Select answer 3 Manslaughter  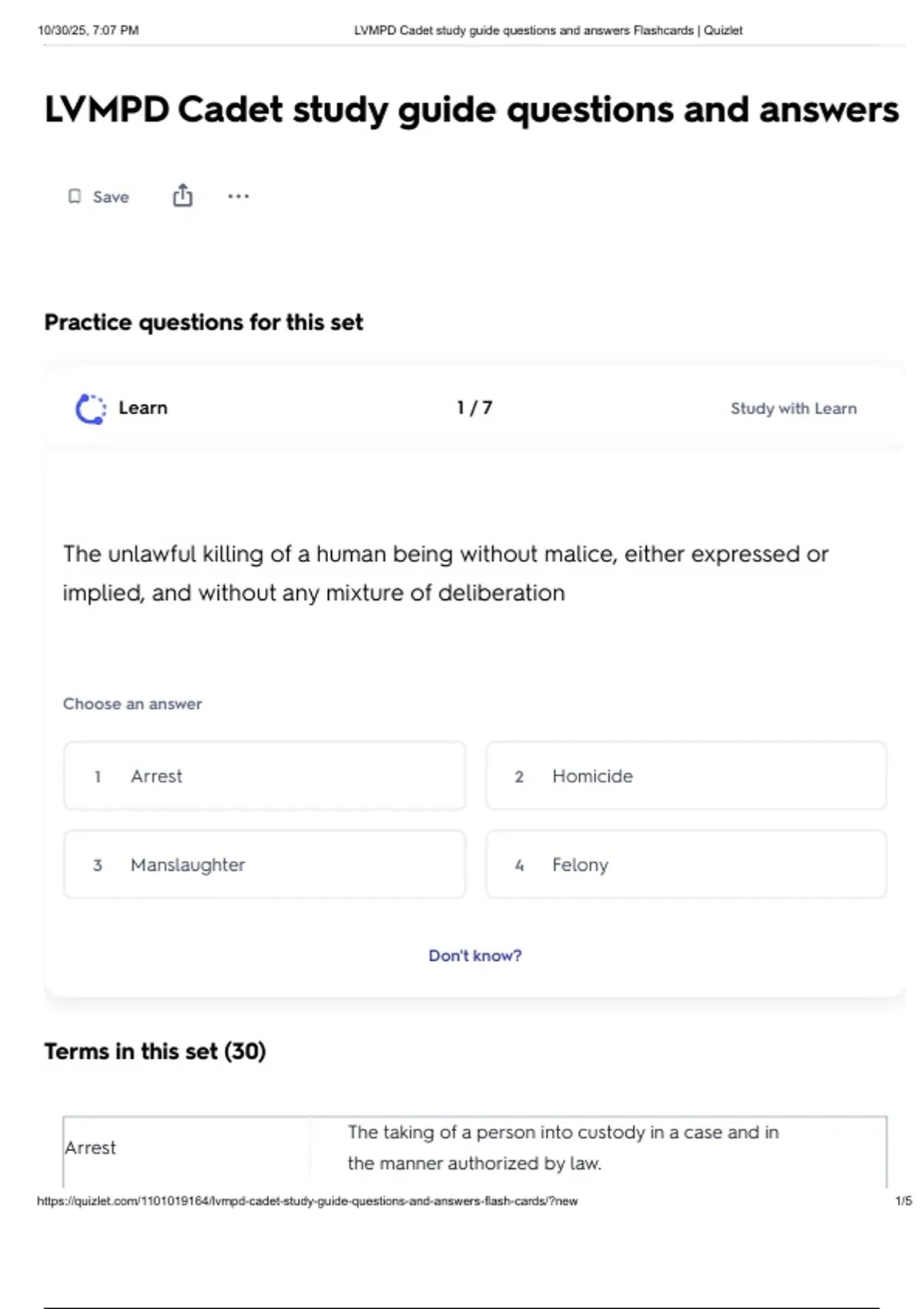(x=265, y=865)
